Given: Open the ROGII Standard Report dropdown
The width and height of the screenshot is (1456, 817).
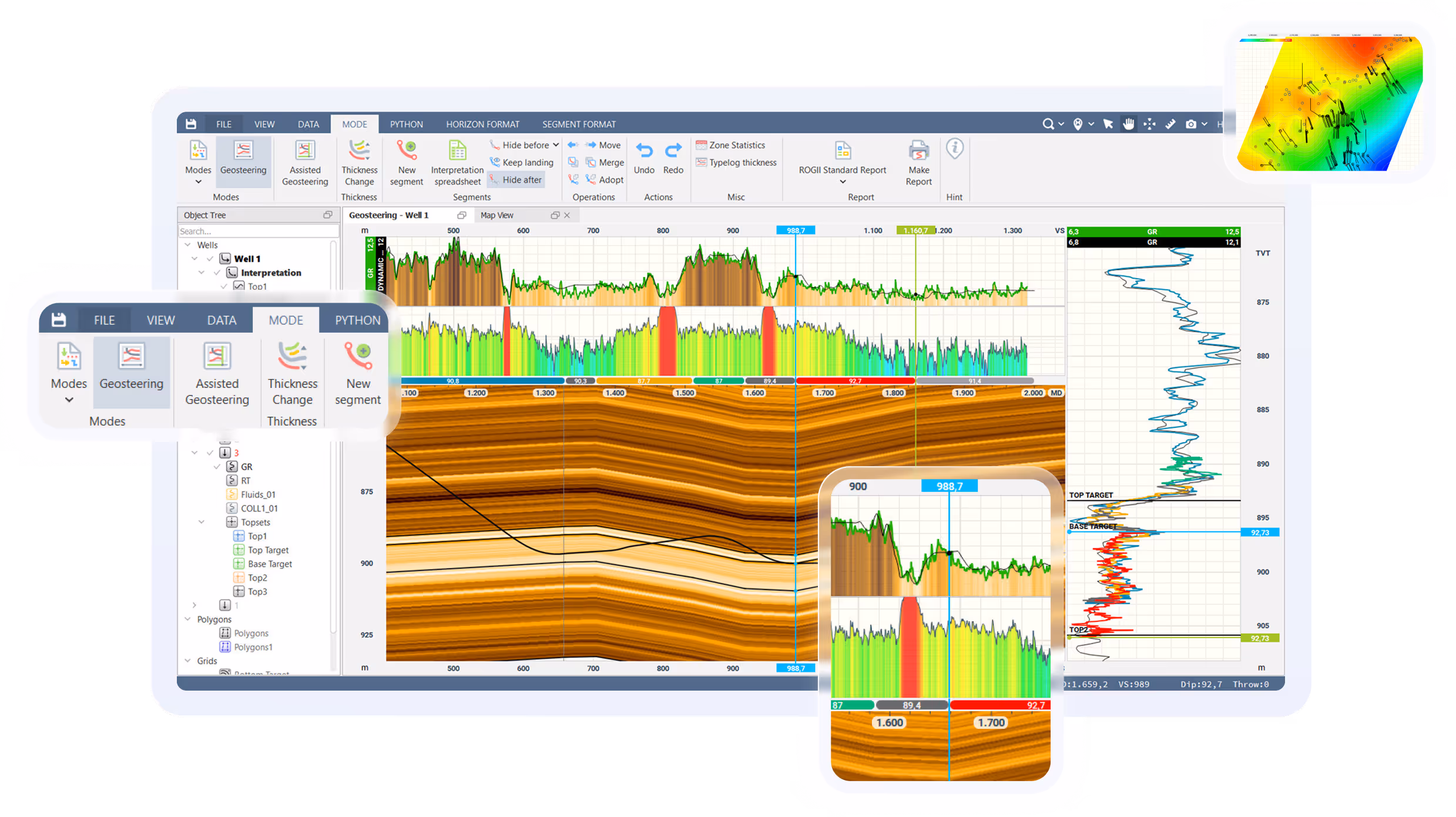Looking at the screenshot, I should [x=843, y=182].
